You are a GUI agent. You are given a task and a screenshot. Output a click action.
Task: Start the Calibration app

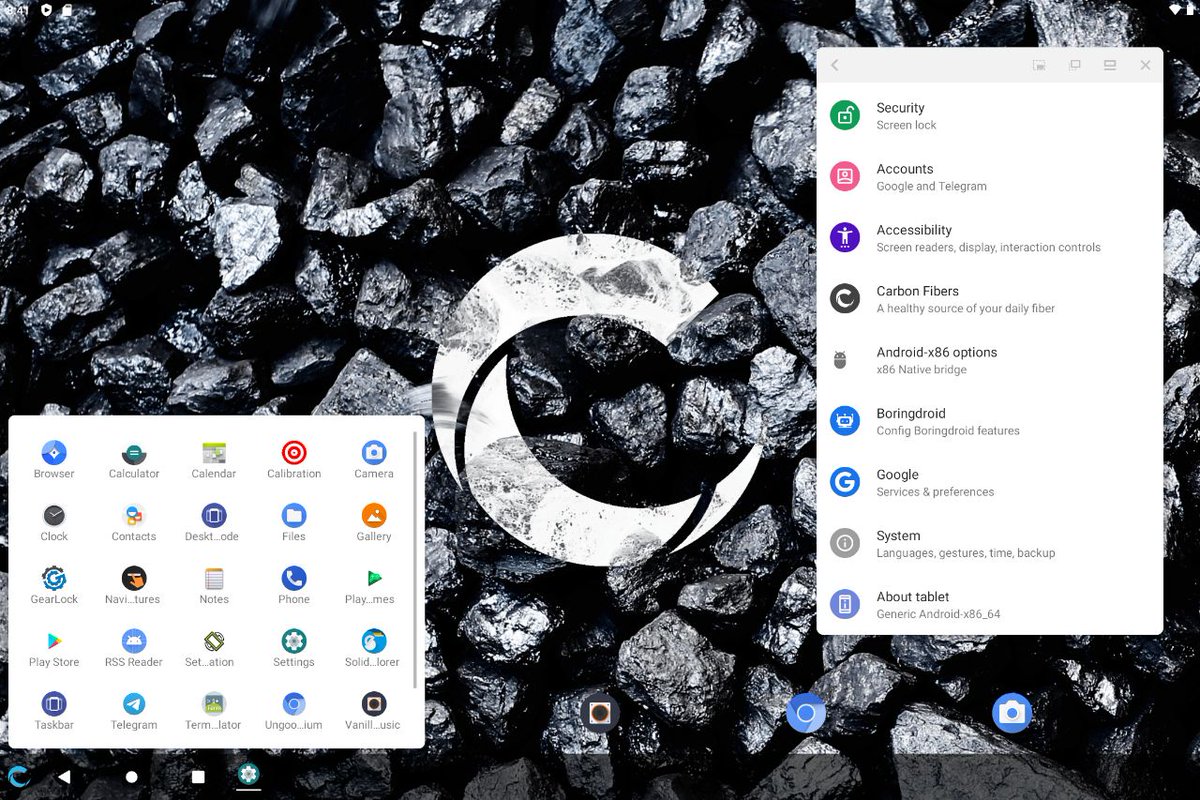[x=294, y=460]
